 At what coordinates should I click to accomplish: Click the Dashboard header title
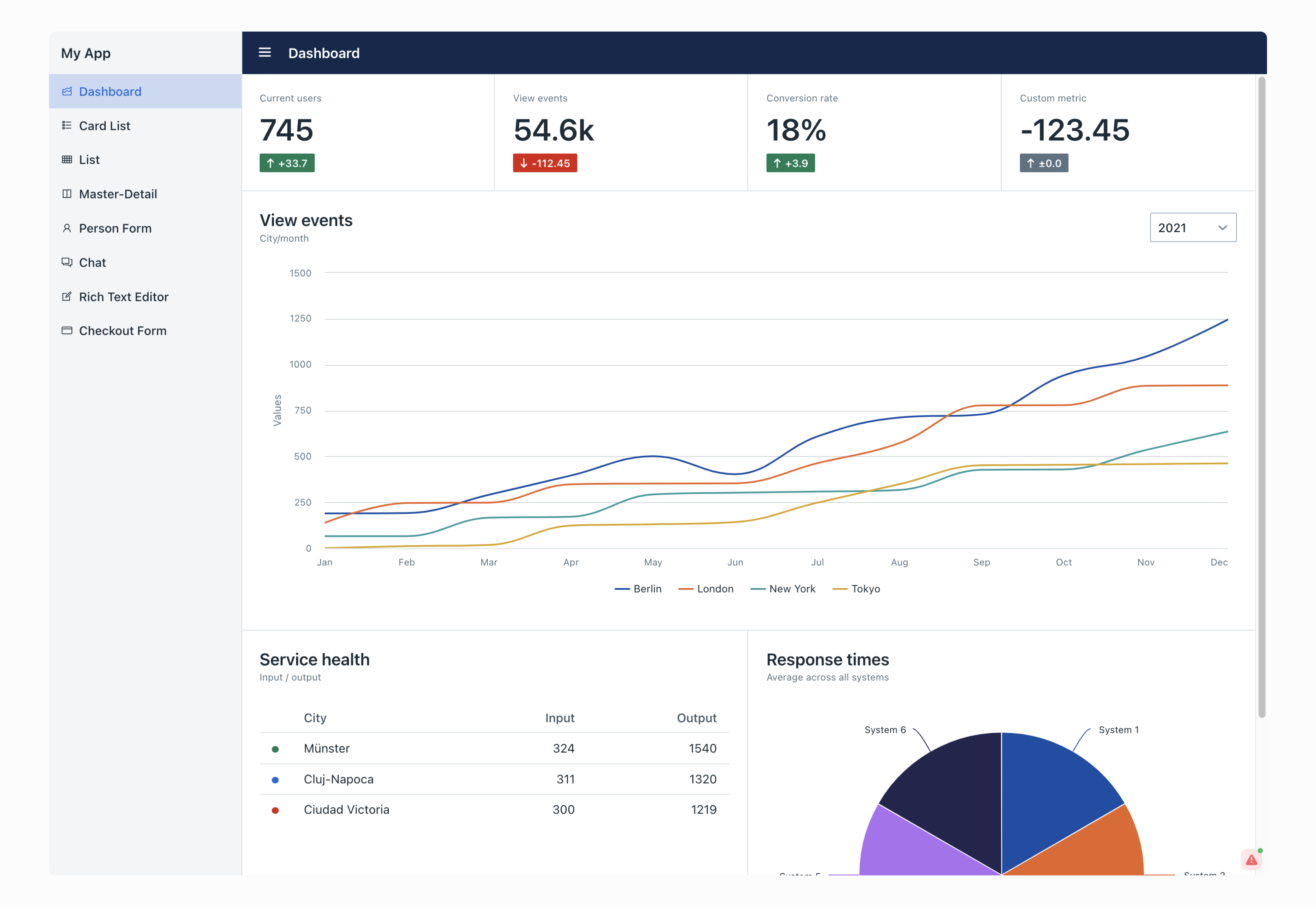pyautogui.click(x=324, y=53)
